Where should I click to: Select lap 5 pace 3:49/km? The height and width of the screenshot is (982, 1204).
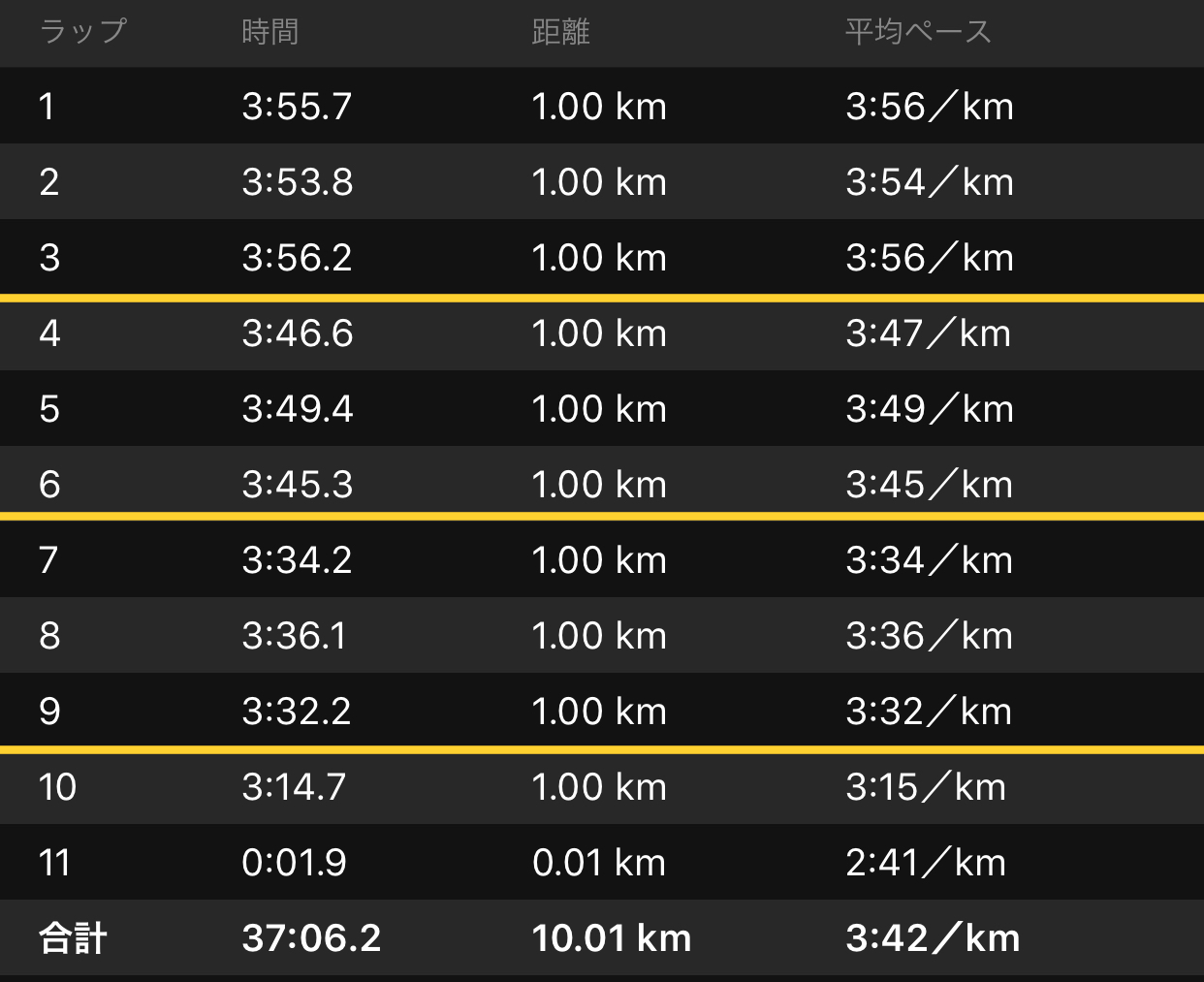point(930,409)
